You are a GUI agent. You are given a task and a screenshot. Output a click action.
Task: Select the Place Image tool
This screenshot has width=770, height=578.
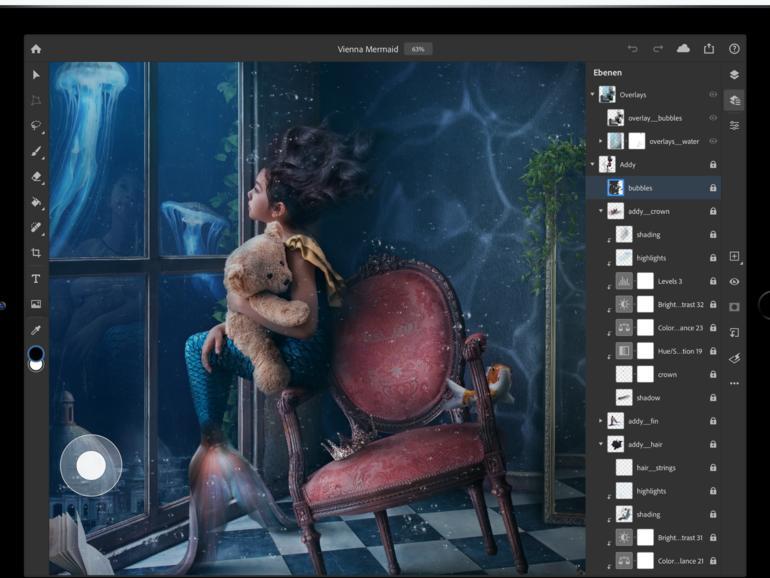tap(36, 304)
